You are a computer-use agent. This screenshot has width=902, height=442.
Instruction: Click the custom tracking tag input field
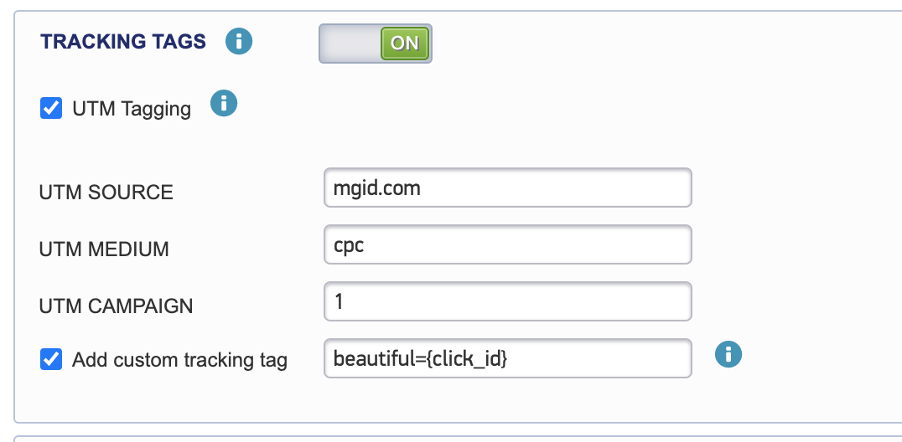507,359
